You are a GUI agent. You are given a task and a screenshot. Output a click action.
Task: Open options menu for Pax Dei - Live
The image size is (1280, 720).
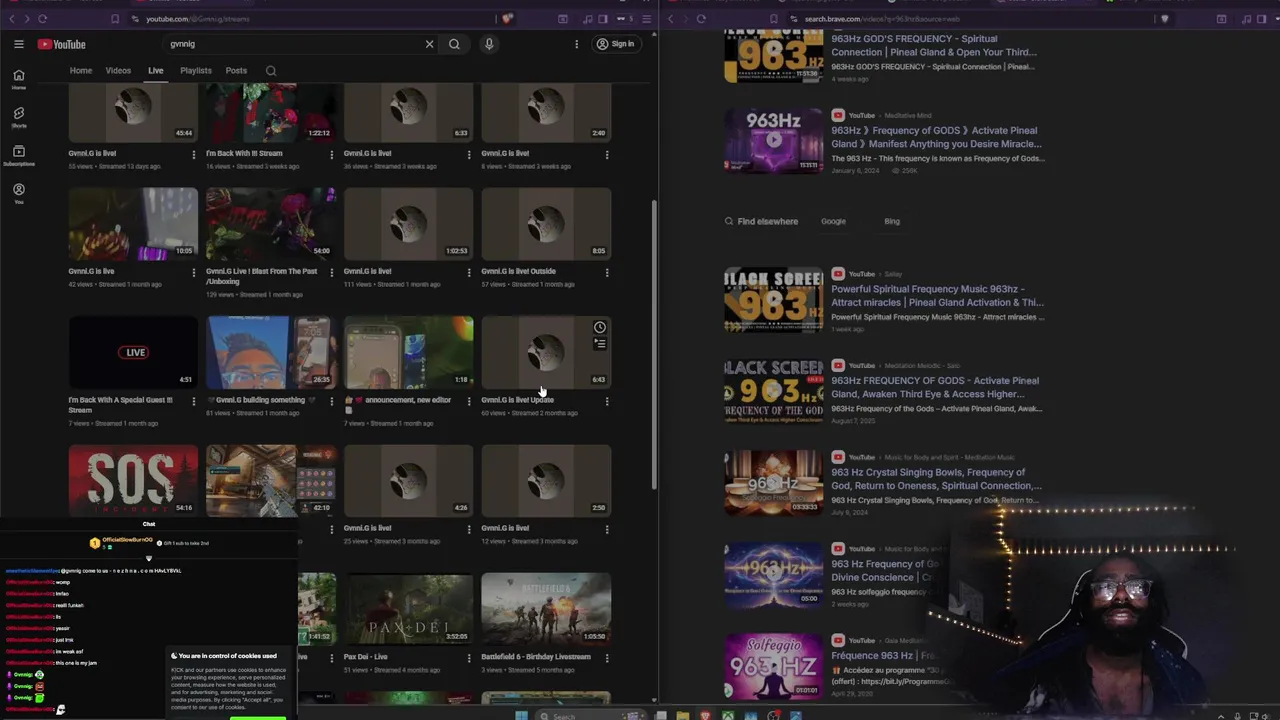coord(468,658)
